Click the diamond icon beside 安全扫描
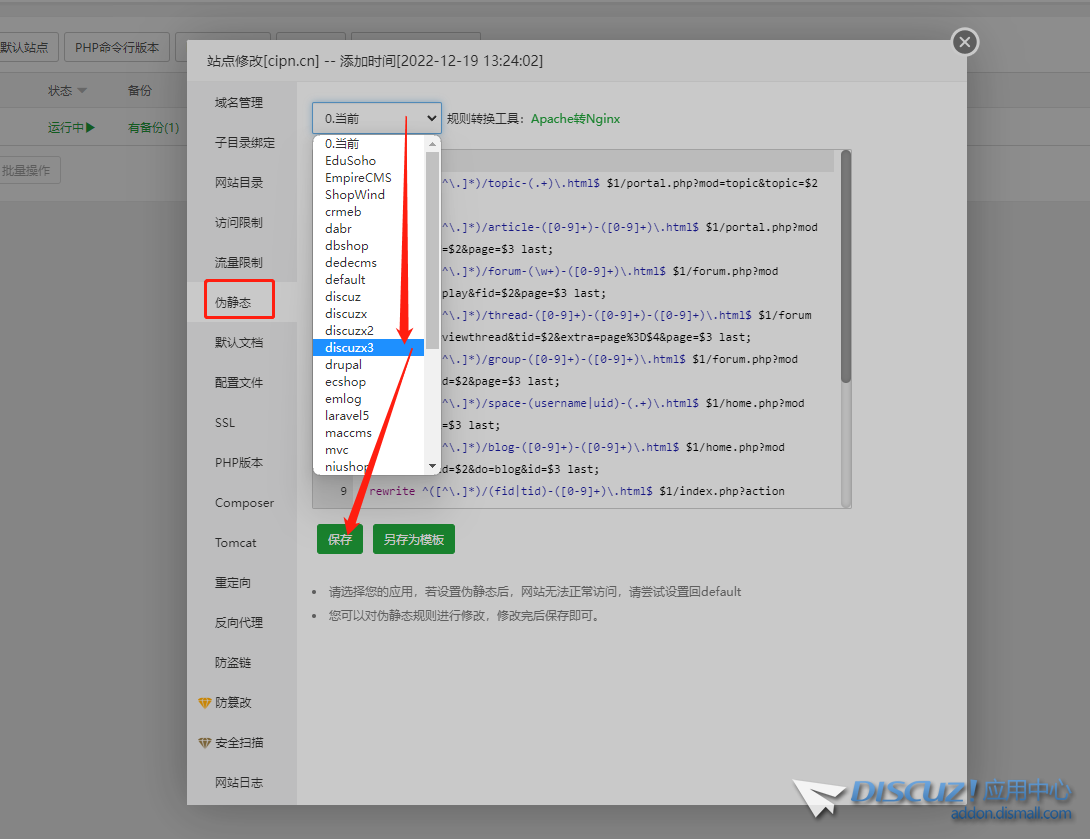This screenshot has width=1090, height=839. [205, 743]
